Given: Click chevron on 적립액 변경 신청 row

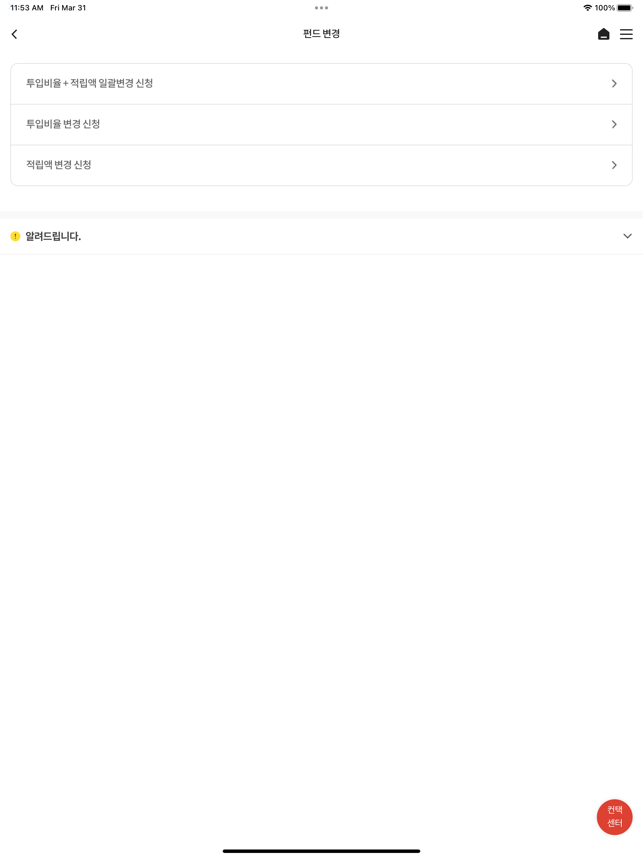Looking at the screenshot, I should [x=614, y=165].
